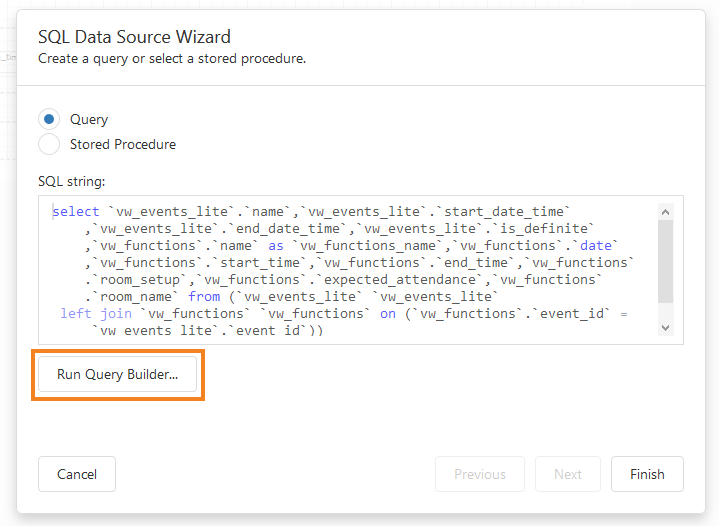719x526 pixels.
Task: Click the 'Query' option label
Action: tap(89, 119)
